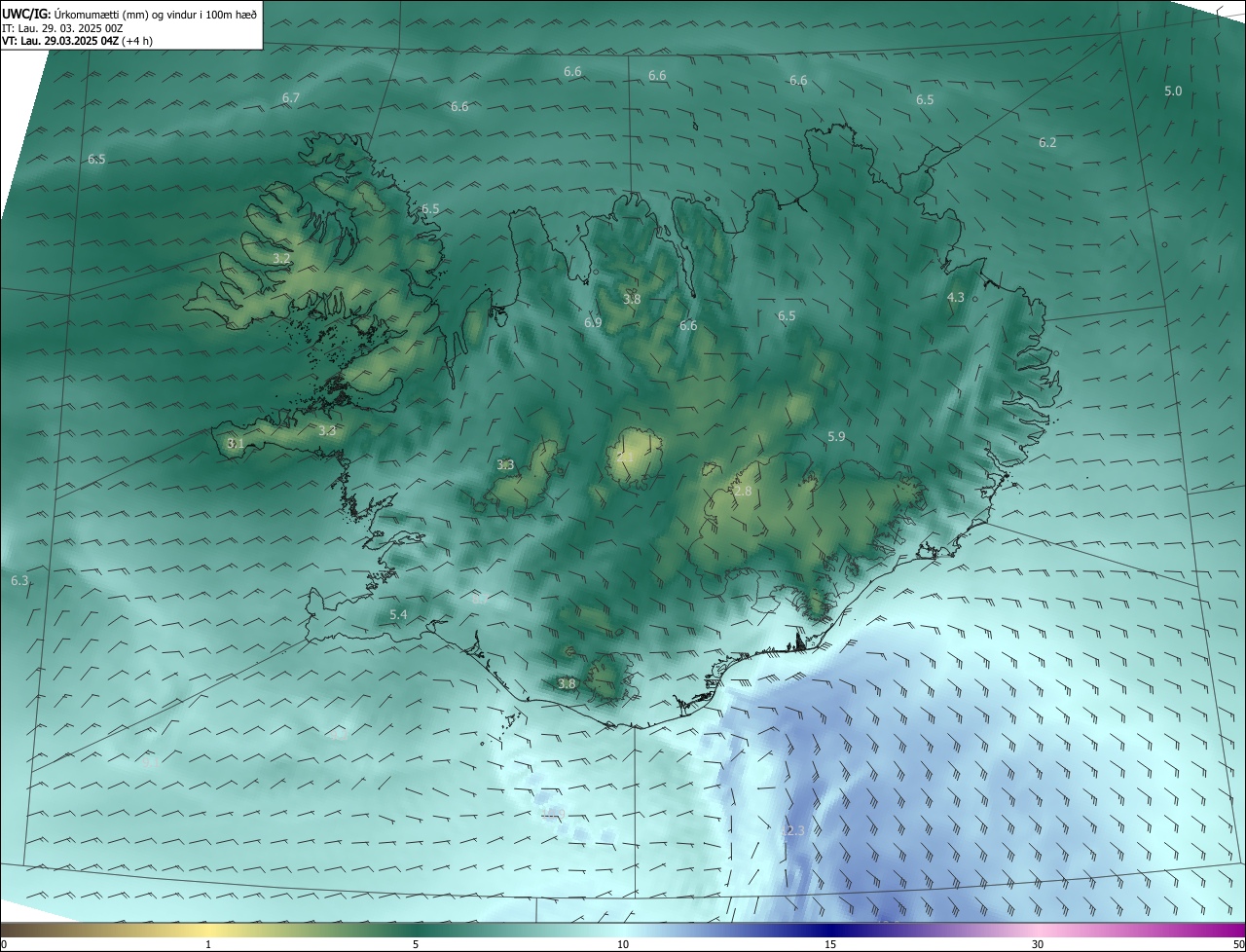Select the 6.9 value label
Screen dimensions: 1246x952
tap(593, 322)
